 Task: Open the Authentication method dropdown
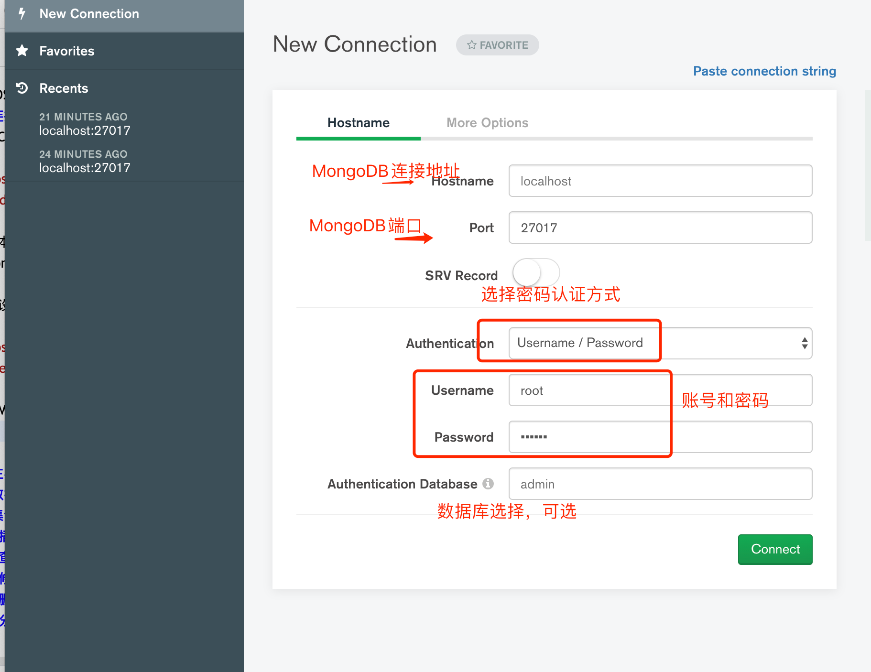(660, 343)
